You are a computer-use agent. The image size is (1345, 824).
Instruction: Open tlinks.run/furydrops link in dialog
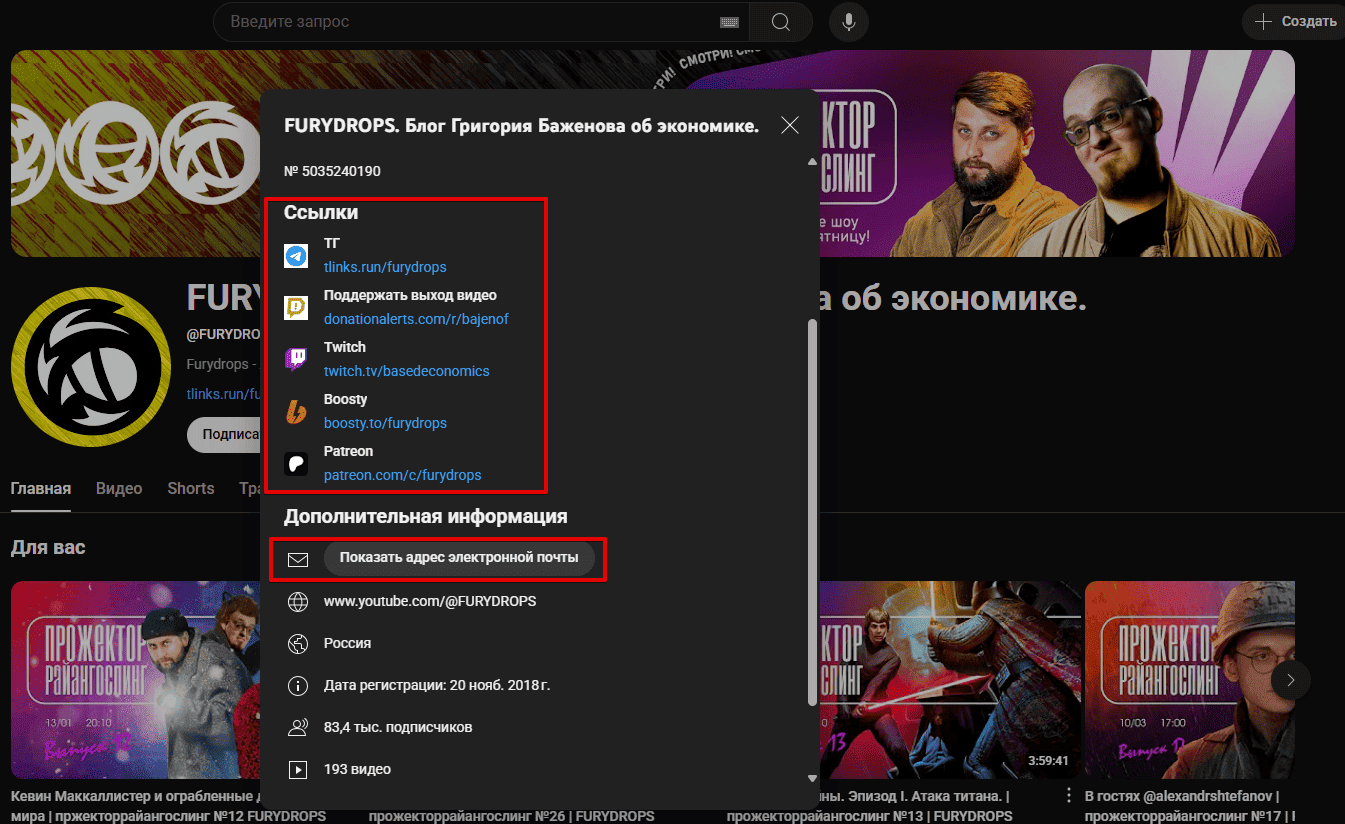(x=385, y=267)
